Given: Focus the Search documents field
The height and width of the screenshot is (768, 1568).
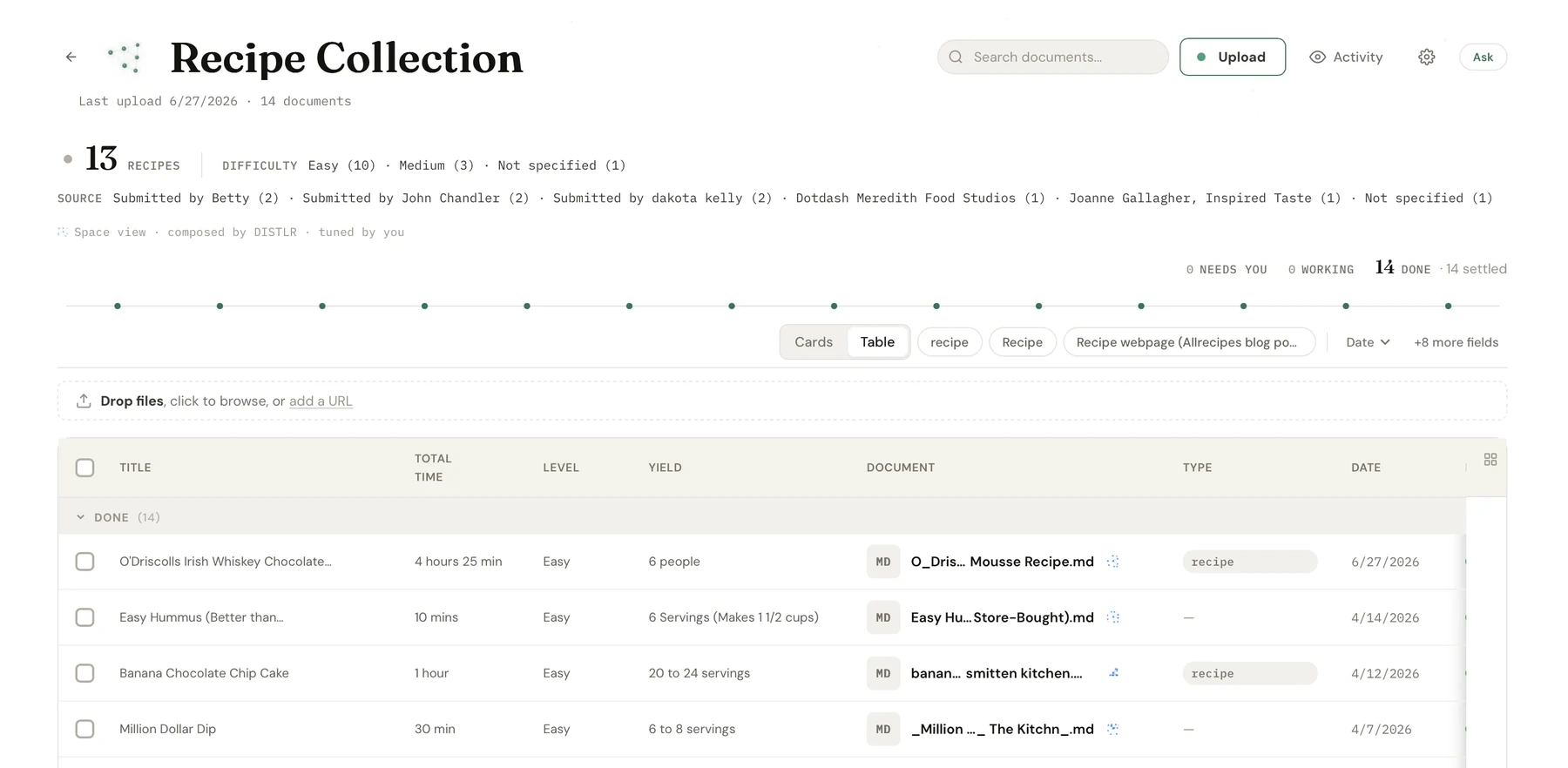Looking at the screenshot, I should click(1052, 57).
